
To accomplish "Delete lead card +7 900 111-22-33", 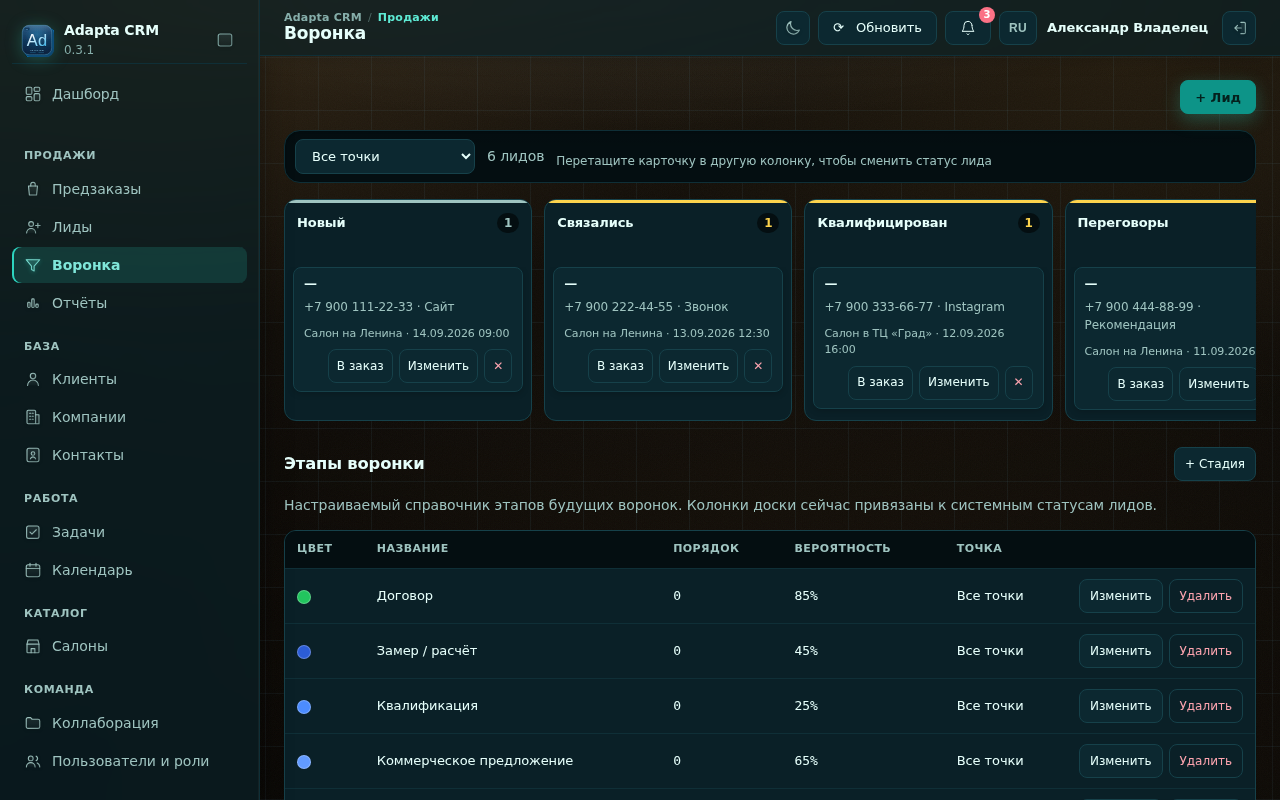I will (498, 366).
